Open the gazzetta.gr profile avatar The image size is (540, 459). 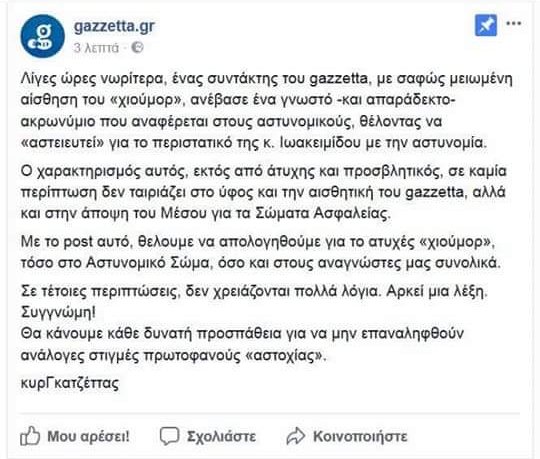pyautogui.click(x=42, y=36)
